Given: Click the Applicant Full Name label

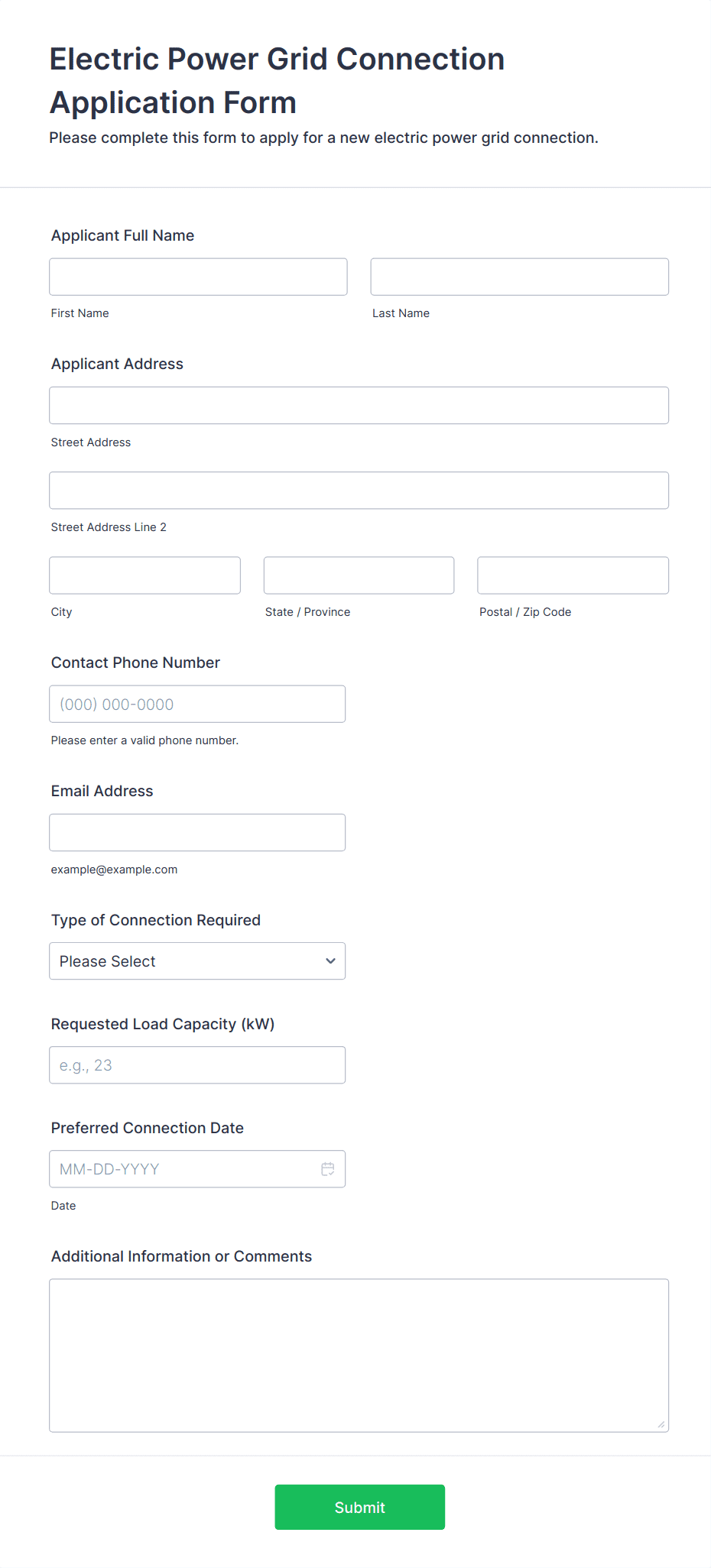Looking at the screenshot, I should [122, 235].
